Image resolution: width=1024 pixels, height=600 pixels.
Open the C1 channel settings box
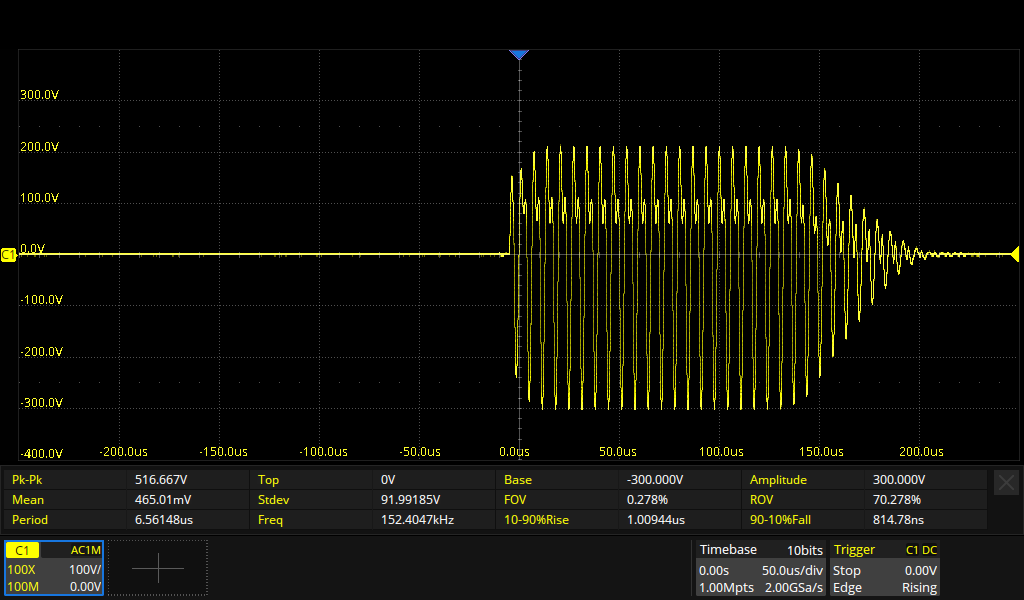(54, 568)
